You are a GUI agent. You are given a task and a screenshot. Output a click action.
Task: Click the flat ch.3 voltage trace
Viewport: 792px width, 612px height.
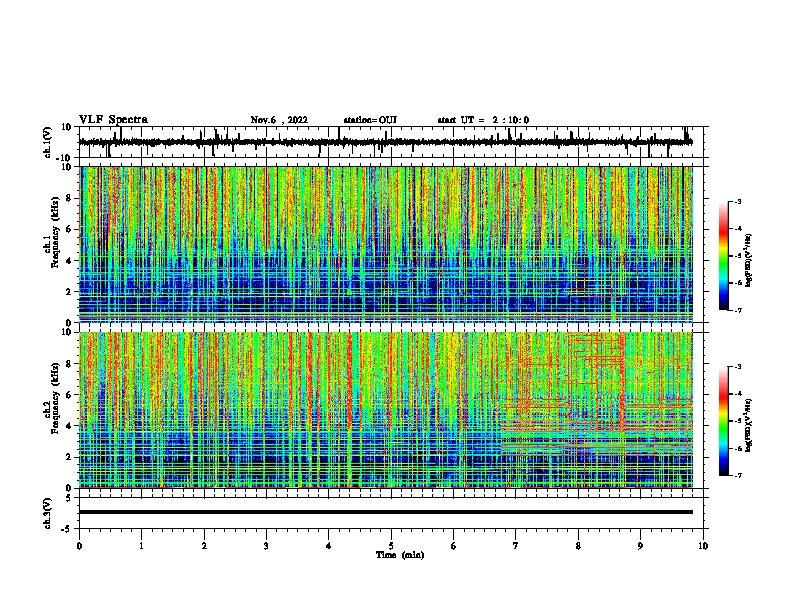(x=386, y=512)
